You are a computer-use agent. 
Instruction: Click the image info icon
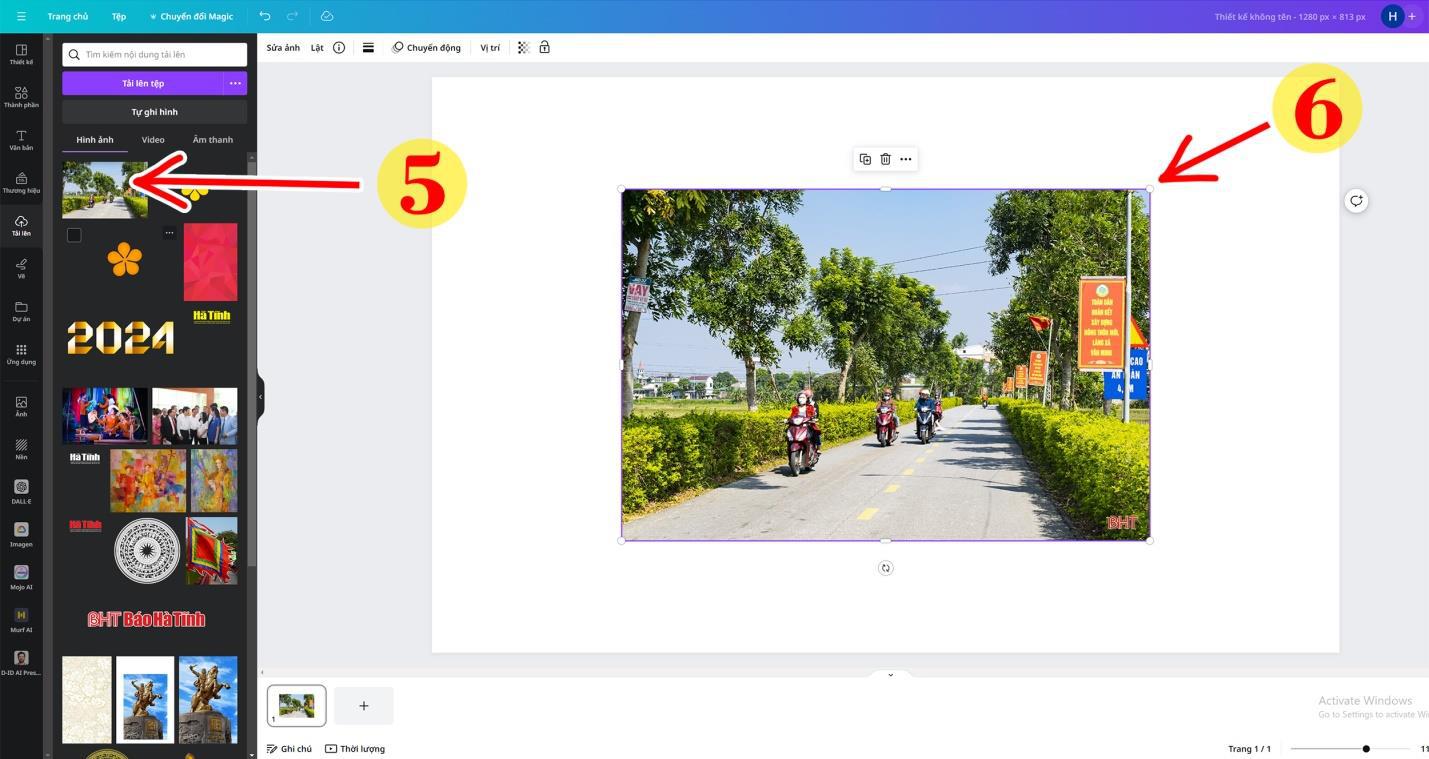tap(339, 47)
